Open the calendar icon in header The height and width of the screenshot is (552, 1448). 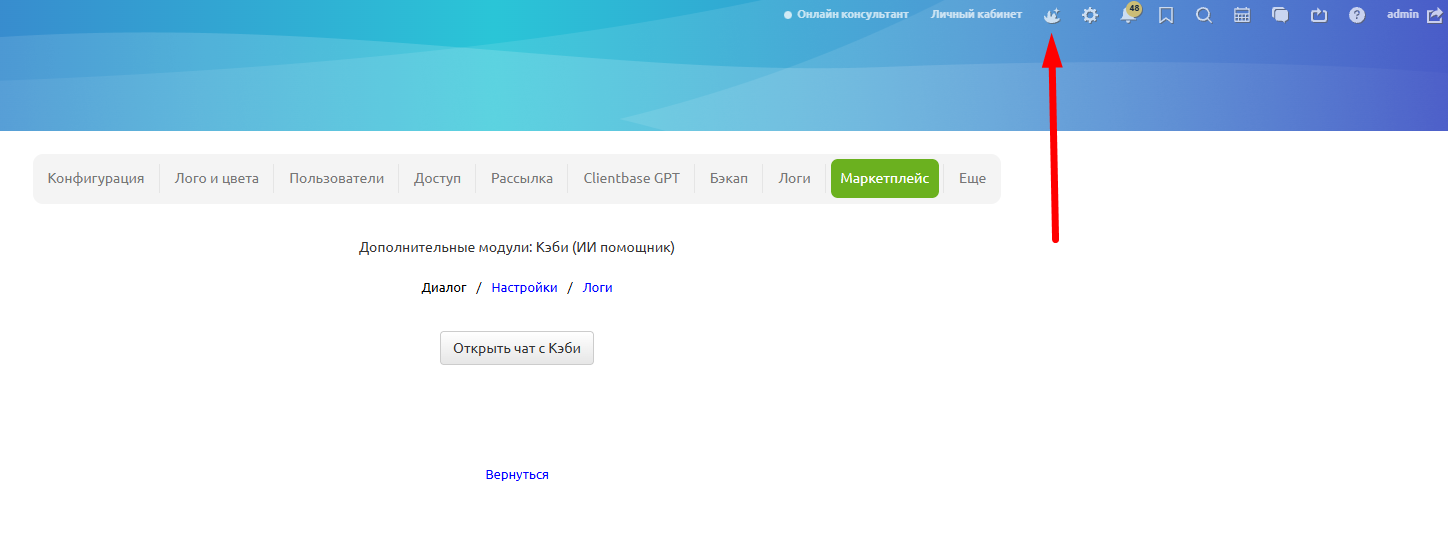(x=1242, y=15)
